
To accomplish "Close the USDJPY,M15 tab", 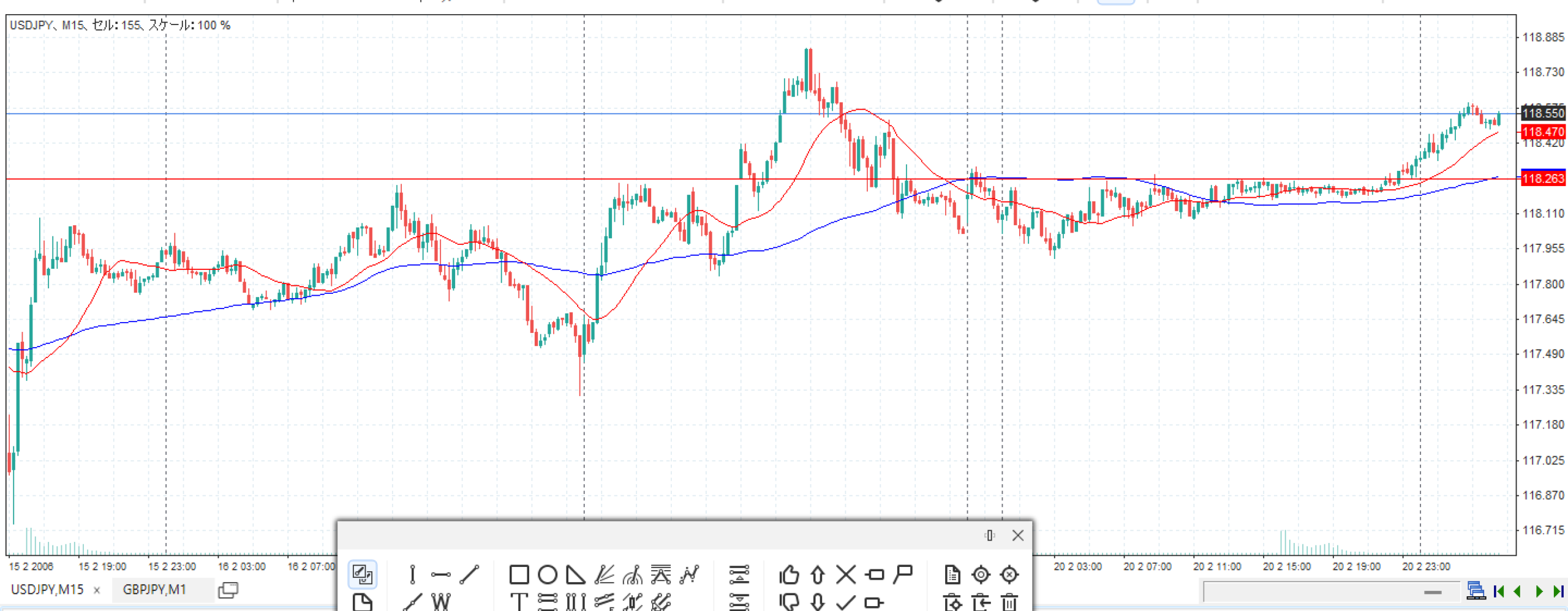I will tap(97, 590).
